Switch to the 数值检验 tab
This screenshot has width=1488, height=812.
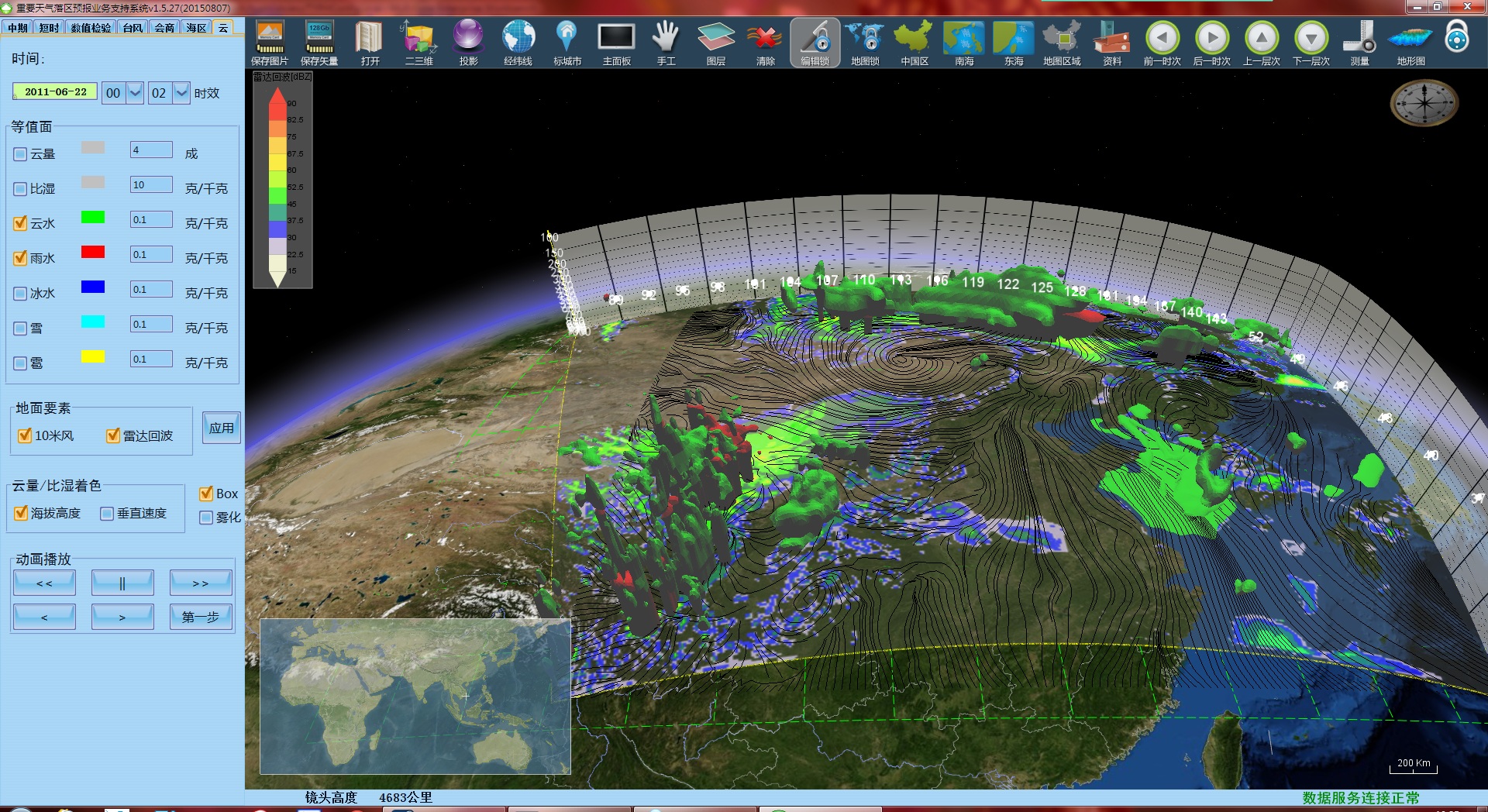(91, 28)
